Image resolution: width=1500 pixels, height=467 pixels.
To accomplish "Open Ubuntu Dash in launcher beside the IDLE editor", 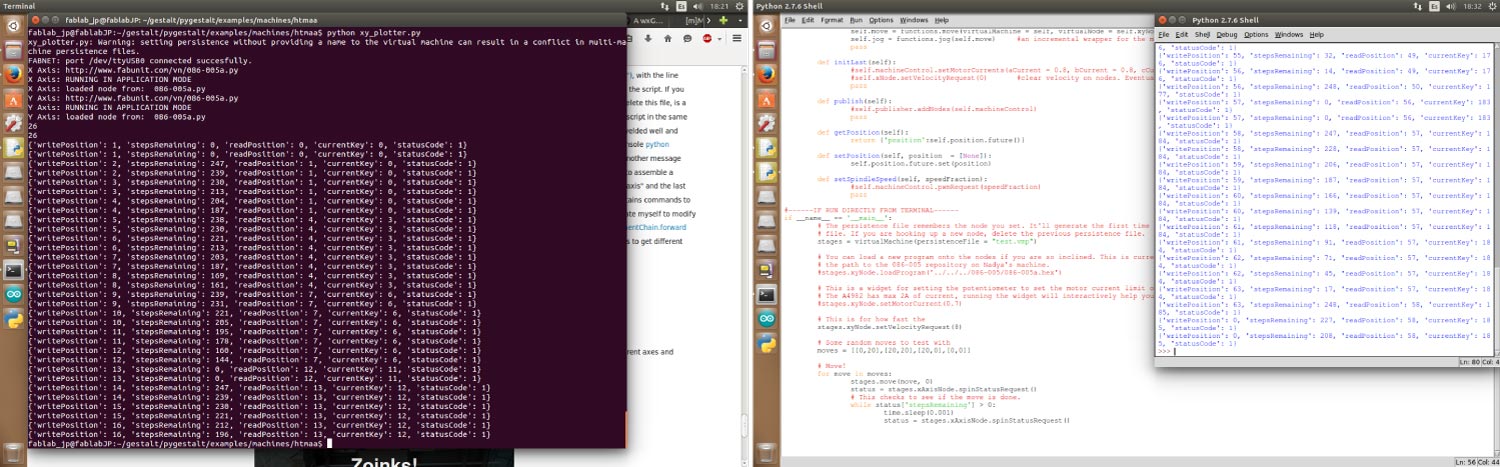I will tap(766, 25).
